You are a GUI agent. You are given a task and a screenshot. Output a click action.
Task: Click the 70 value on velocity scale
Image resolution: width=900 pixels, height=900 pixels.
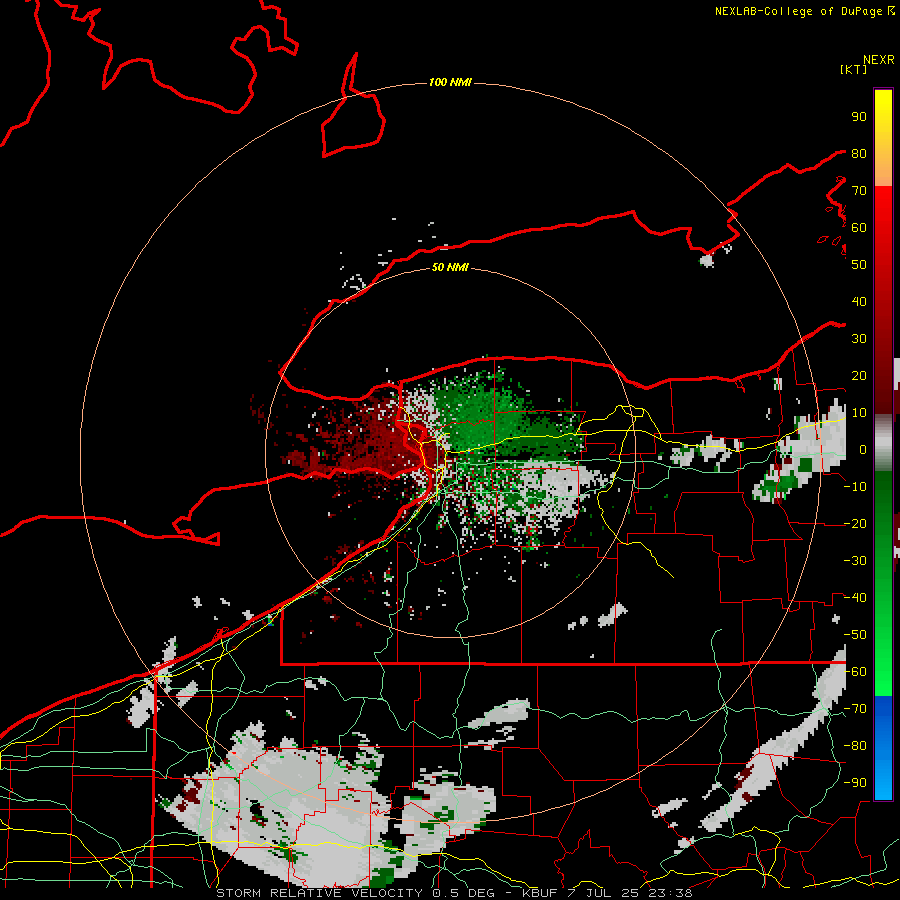tap(859, 191)
